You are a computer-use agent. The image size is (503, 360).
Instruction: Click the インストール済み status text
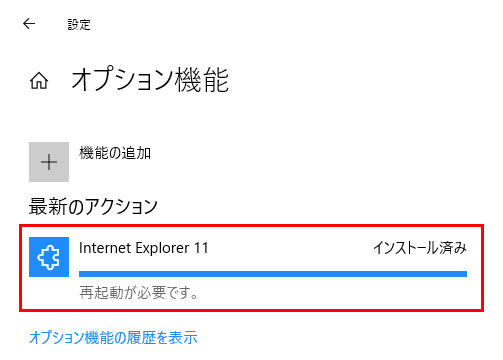420,248
